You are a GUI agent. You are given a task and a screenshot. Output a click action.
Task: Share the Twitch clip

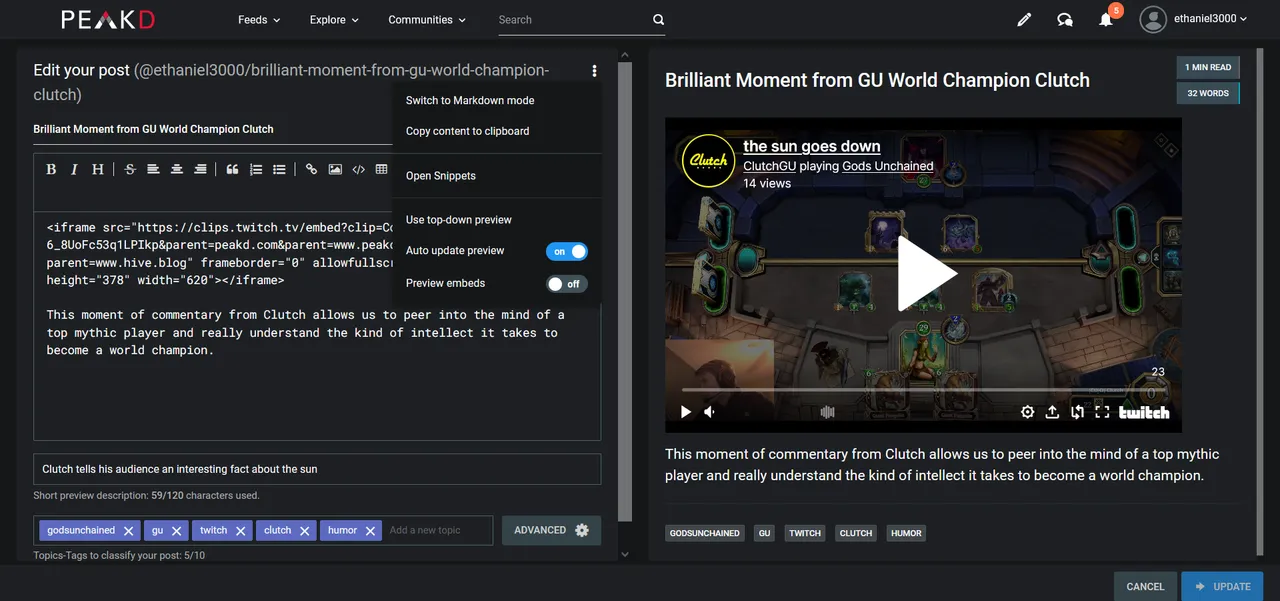pos(1052,412)
